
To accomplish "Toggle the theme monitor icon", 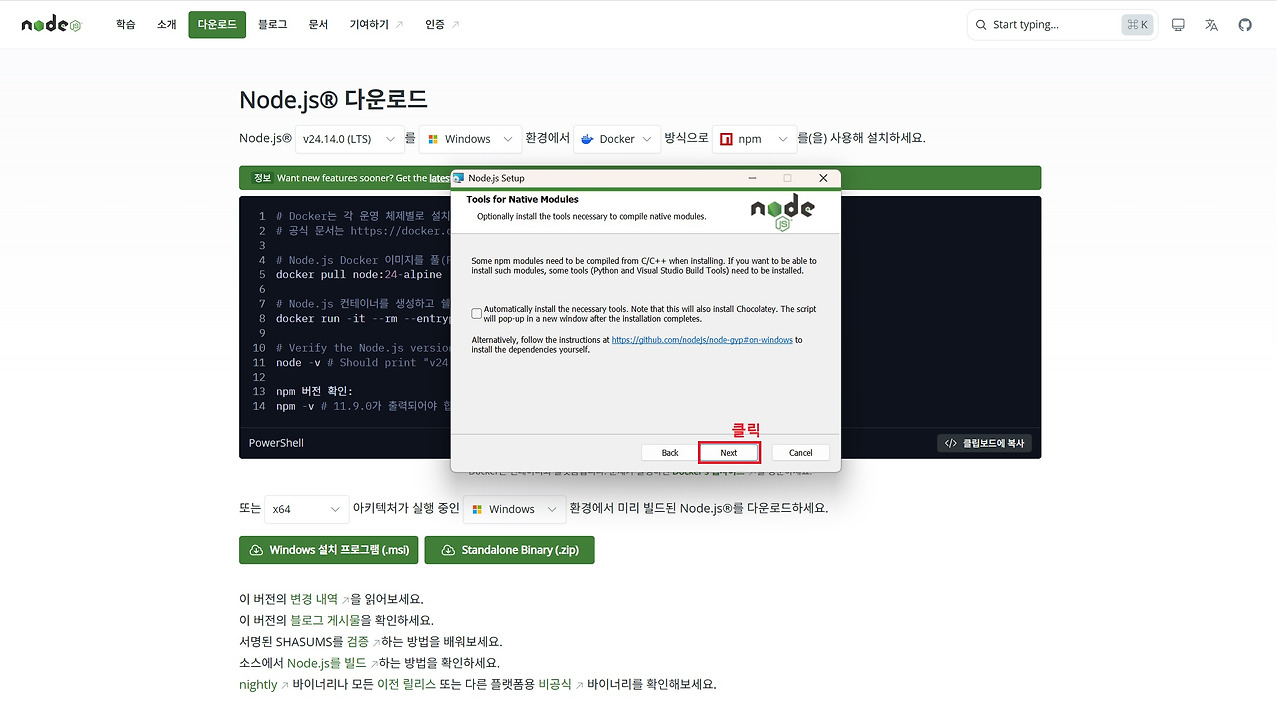I will pos(1178,25).
